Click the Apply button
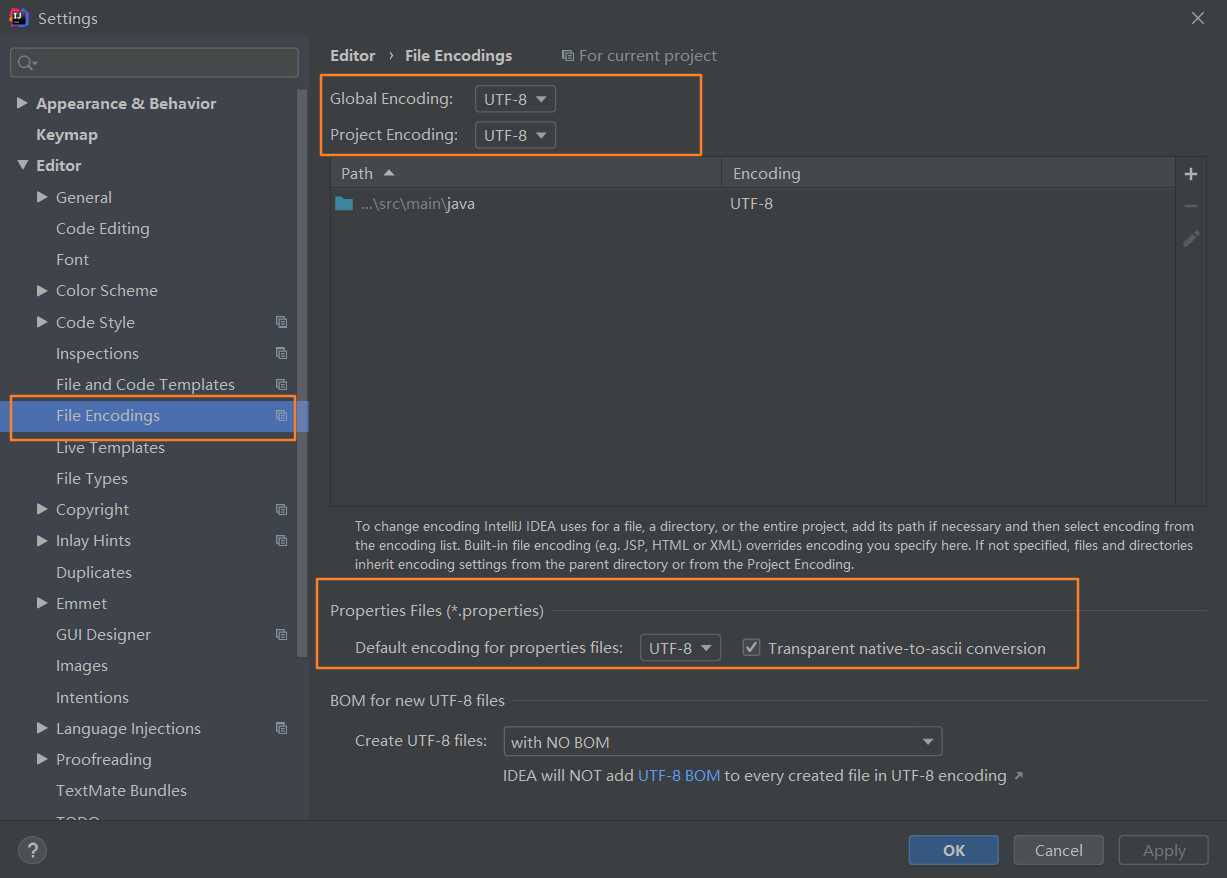 [x=1164, y=850]
